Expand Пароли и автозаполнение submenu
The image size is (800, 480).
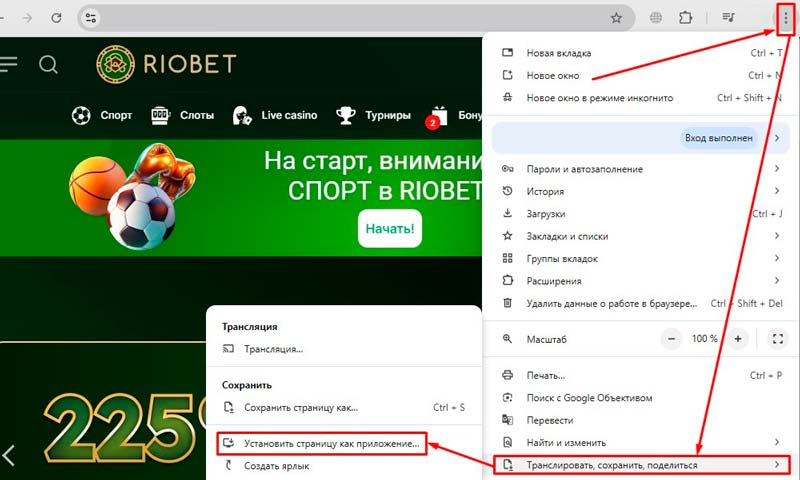tap(642, 169)
